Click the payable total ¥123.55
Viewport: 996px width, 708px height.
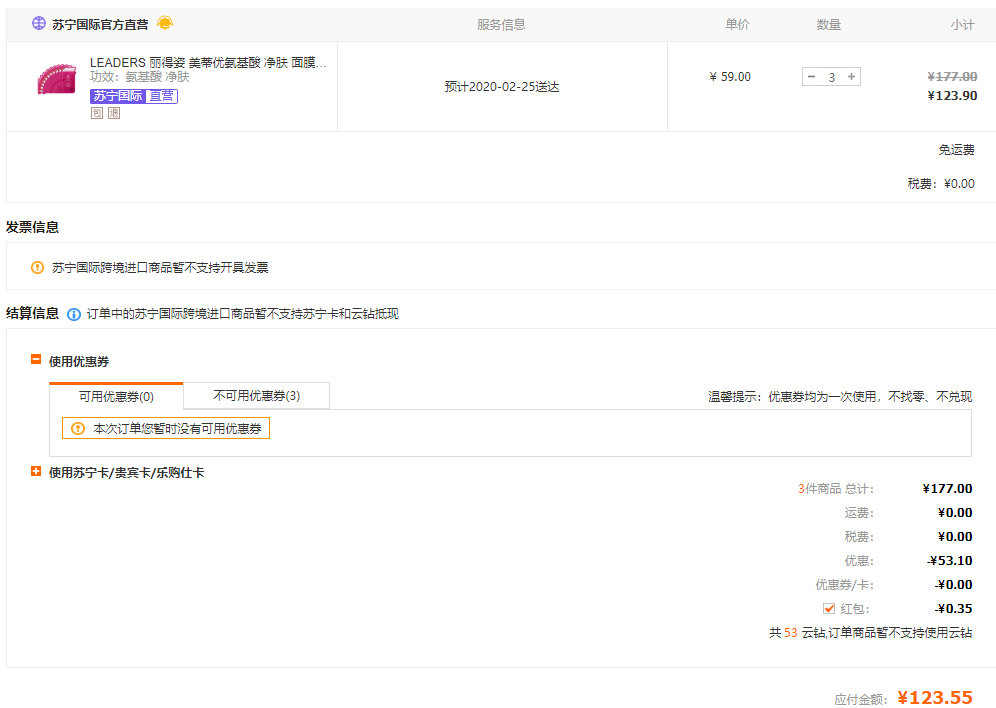[x=935, y=697]
